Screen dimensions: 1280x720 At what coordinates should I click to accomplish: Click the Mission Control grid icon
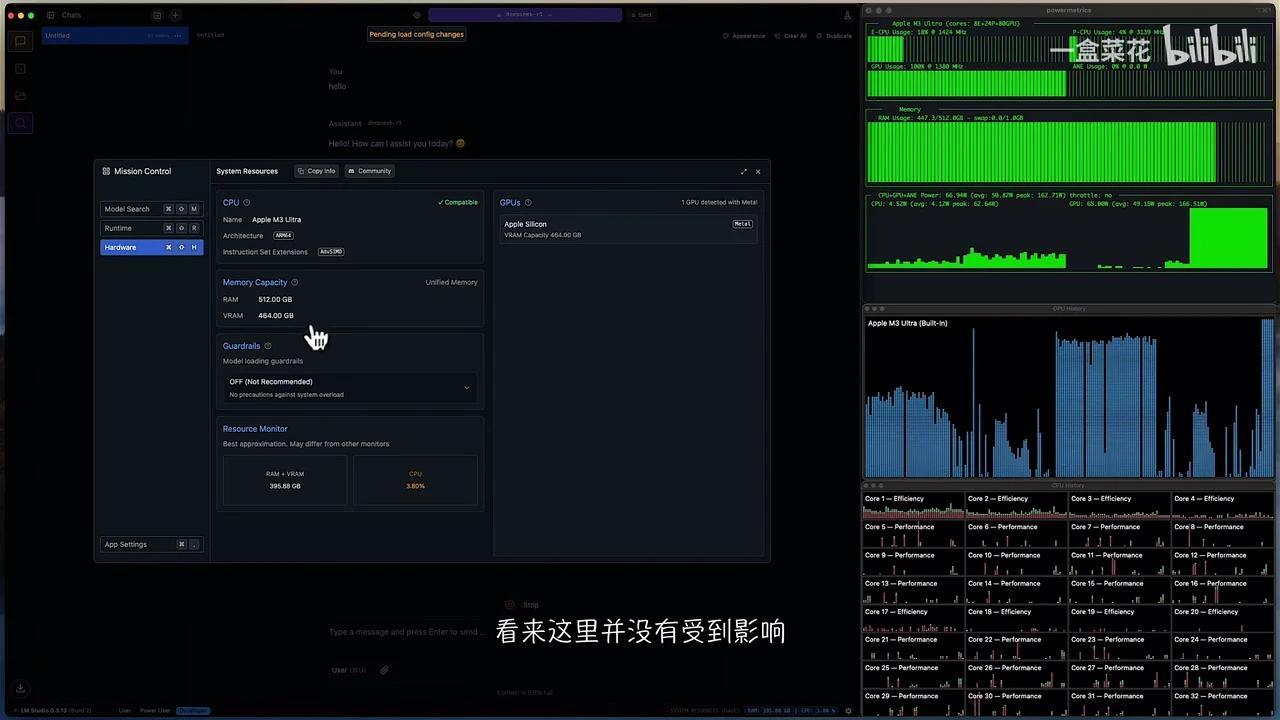point(106,171)
